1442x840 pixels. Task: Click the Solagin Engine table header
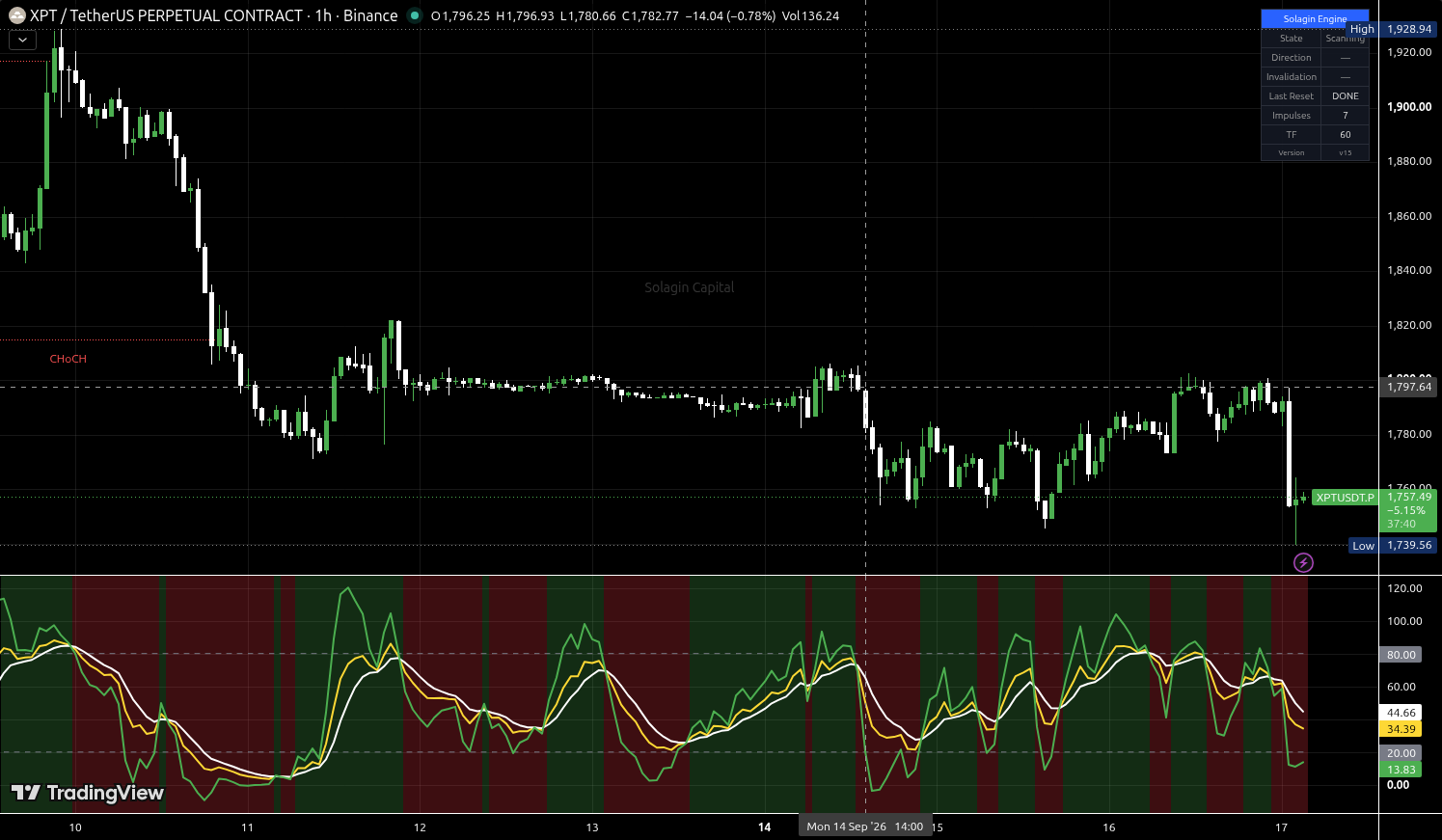pyautogui.click(x=1315, y=18)
